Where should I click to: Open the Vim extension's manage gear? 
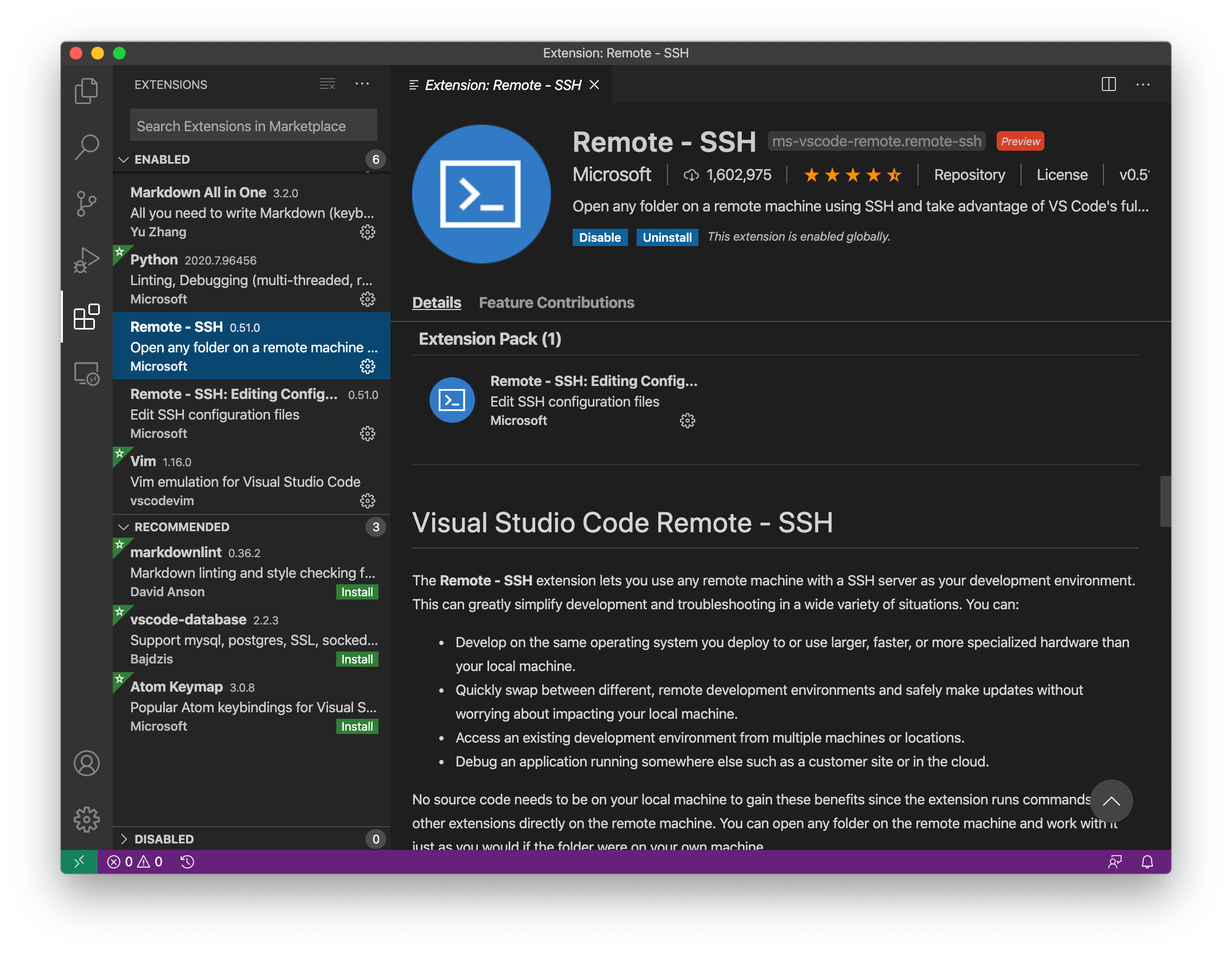coord(367,501)
